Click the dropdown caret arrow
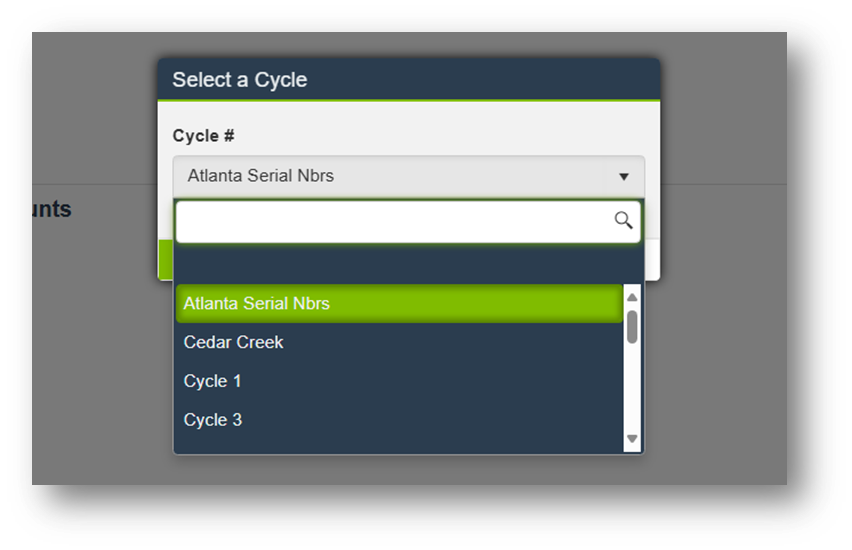Image resolution: width=852 pixels, height=550 pixels. 623,177
